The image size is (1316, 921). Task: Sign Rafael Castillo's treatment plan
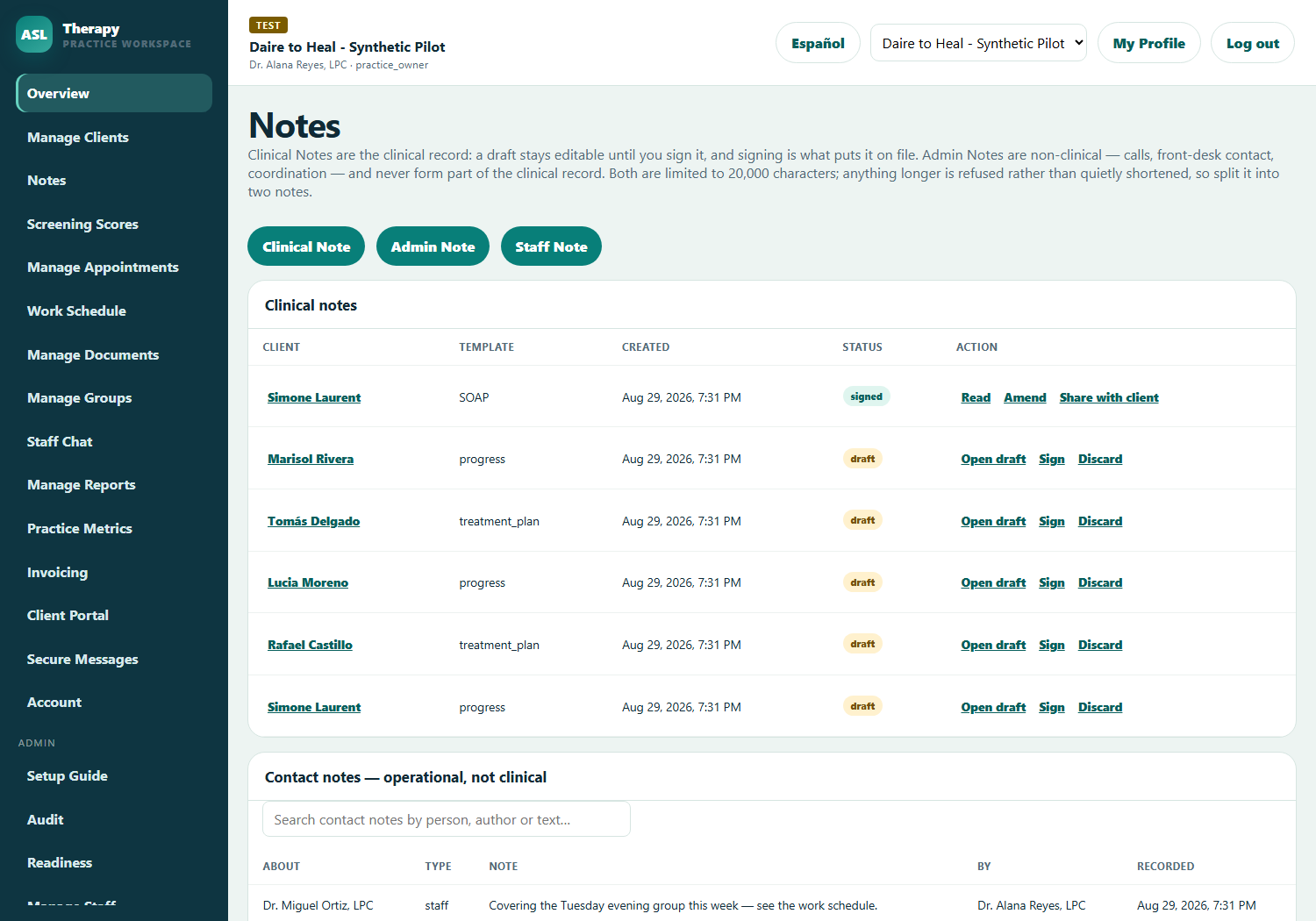[x=1052, y=645]
